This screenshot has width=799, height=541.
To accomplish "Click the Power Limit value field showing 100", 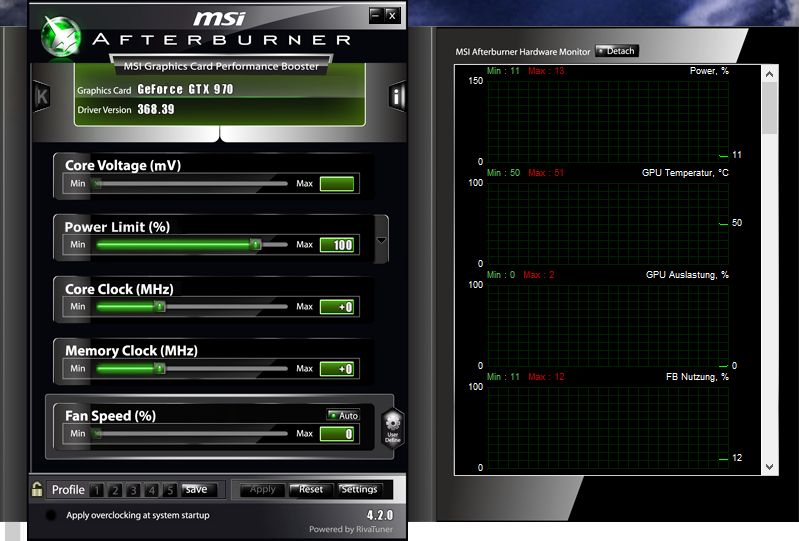I will click(x=337, y=245).
